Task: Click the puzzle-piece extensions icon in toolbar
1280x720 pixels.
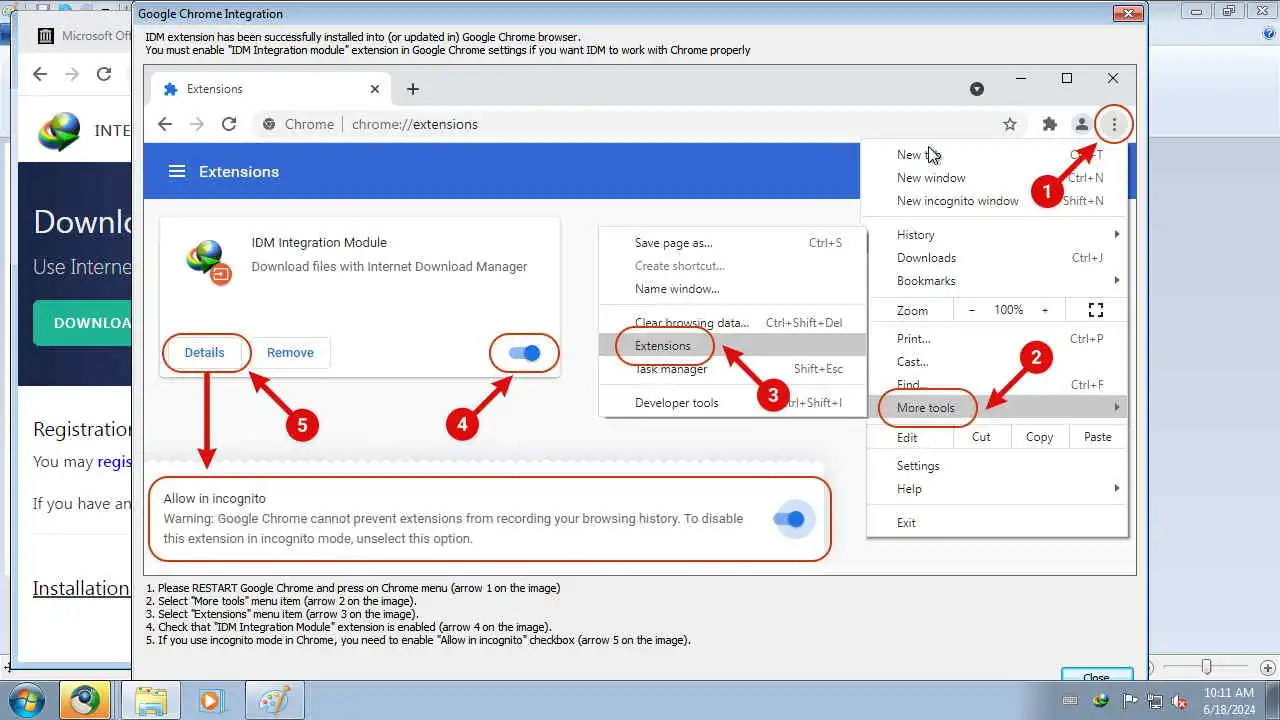Action: [1049, 124]
